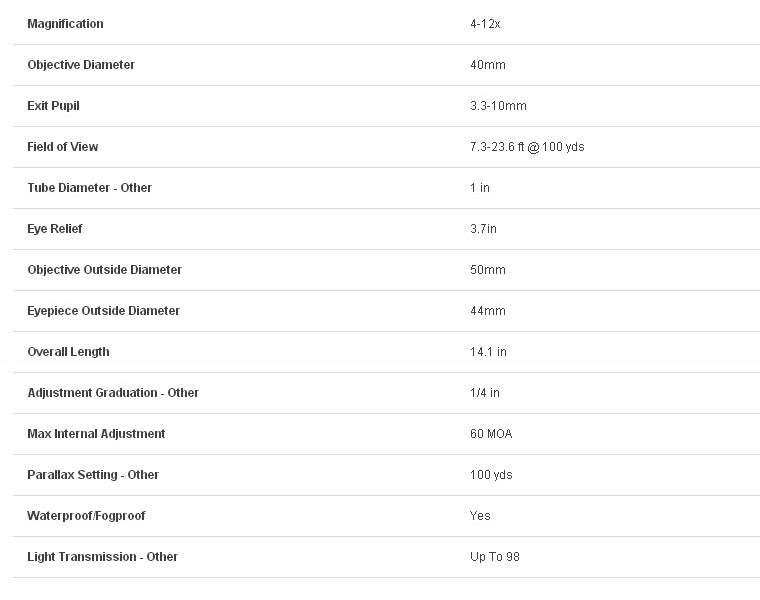Click the Tube Diameter - Other label

point(90,188)
